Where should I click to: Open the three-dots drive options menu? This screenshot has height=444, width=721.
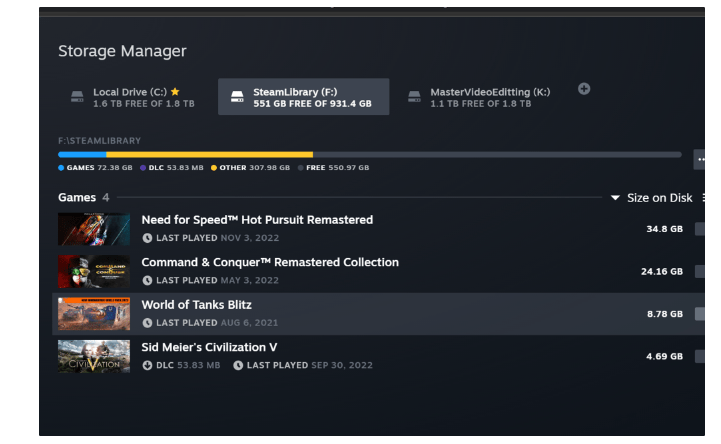pyautogui.click(x=699, y=159)
